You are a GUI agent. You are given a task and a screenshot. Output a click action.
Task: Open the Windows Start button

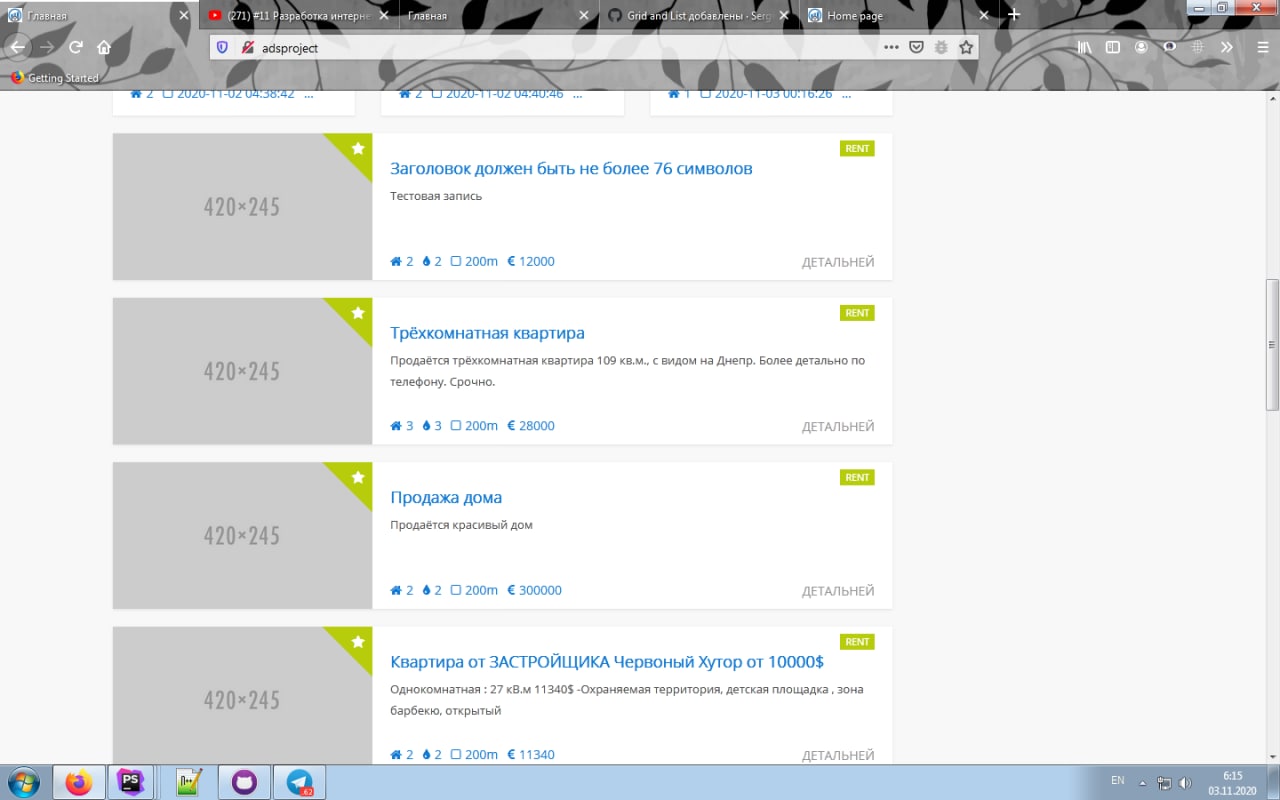coord(23,782)
